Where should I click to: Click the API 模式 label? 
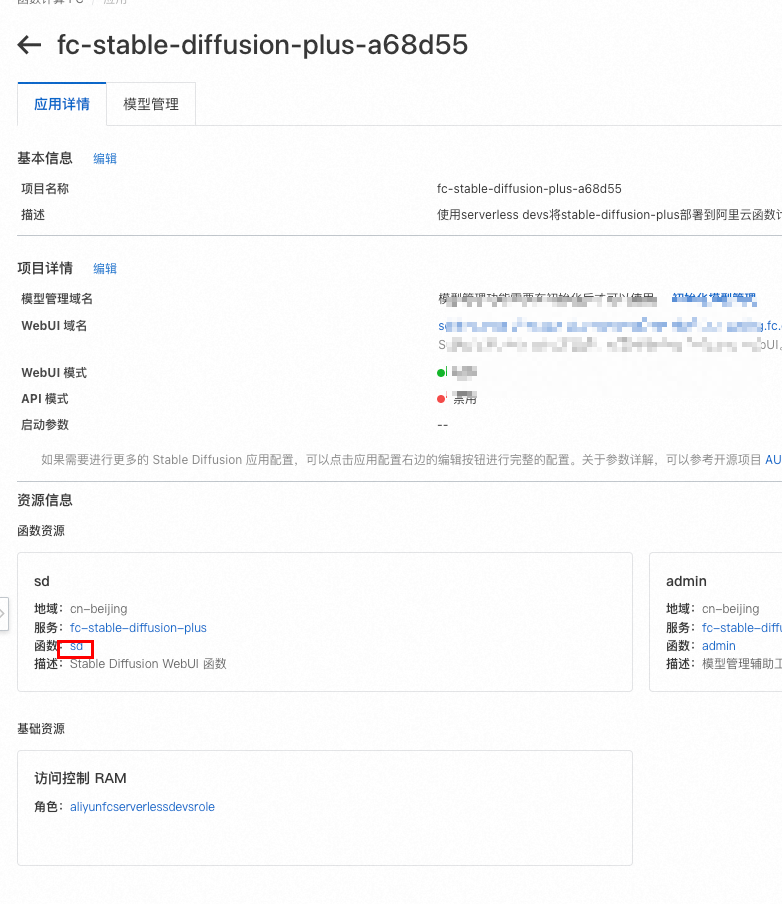45,399
